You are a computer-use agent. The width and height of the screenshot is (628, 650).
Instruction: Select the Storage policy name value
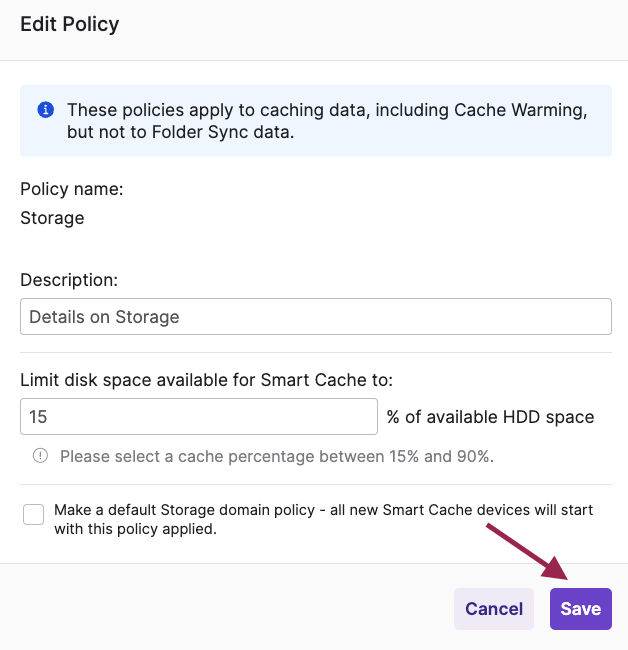[x=52, y=218]
